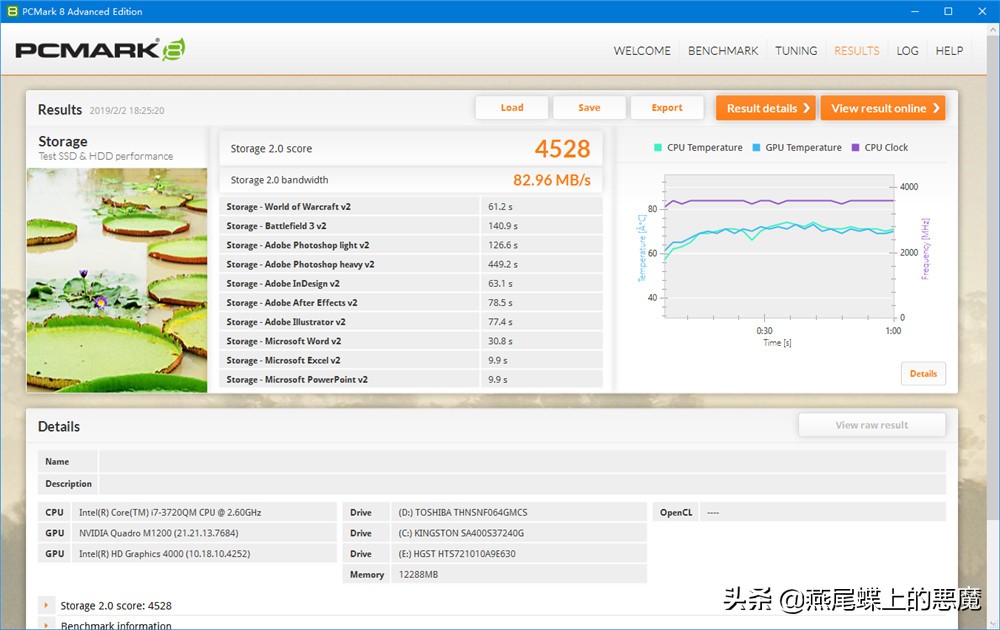This screenshot has height=630, width=1000.
Task: Maximize the PCMark 8 window
Action: [948, 12]
